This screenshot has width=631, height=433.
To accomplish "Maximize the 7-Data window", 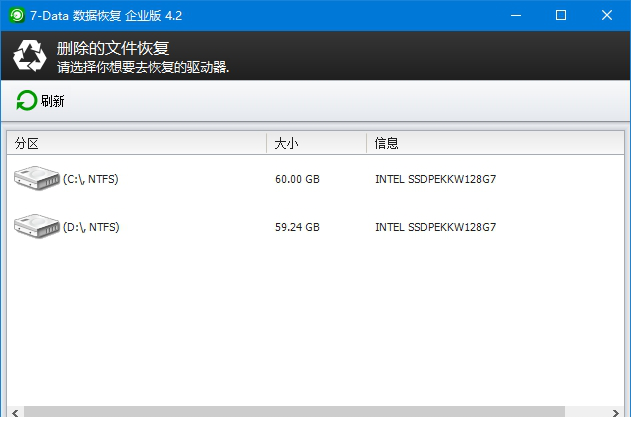I will click(x=561, y=16).
